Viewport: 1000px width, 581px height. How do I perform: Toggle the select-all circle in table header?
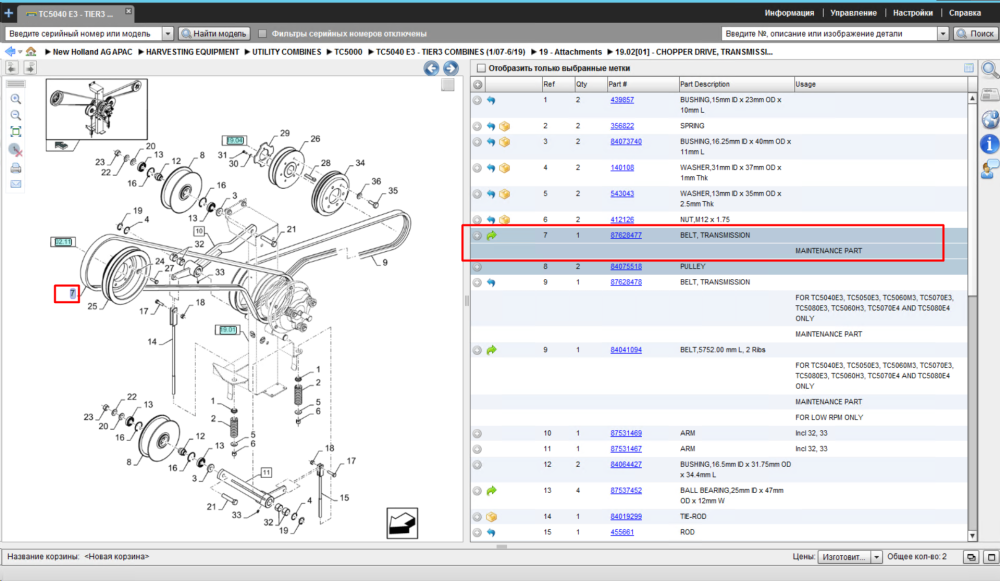(x=478, y=84)
